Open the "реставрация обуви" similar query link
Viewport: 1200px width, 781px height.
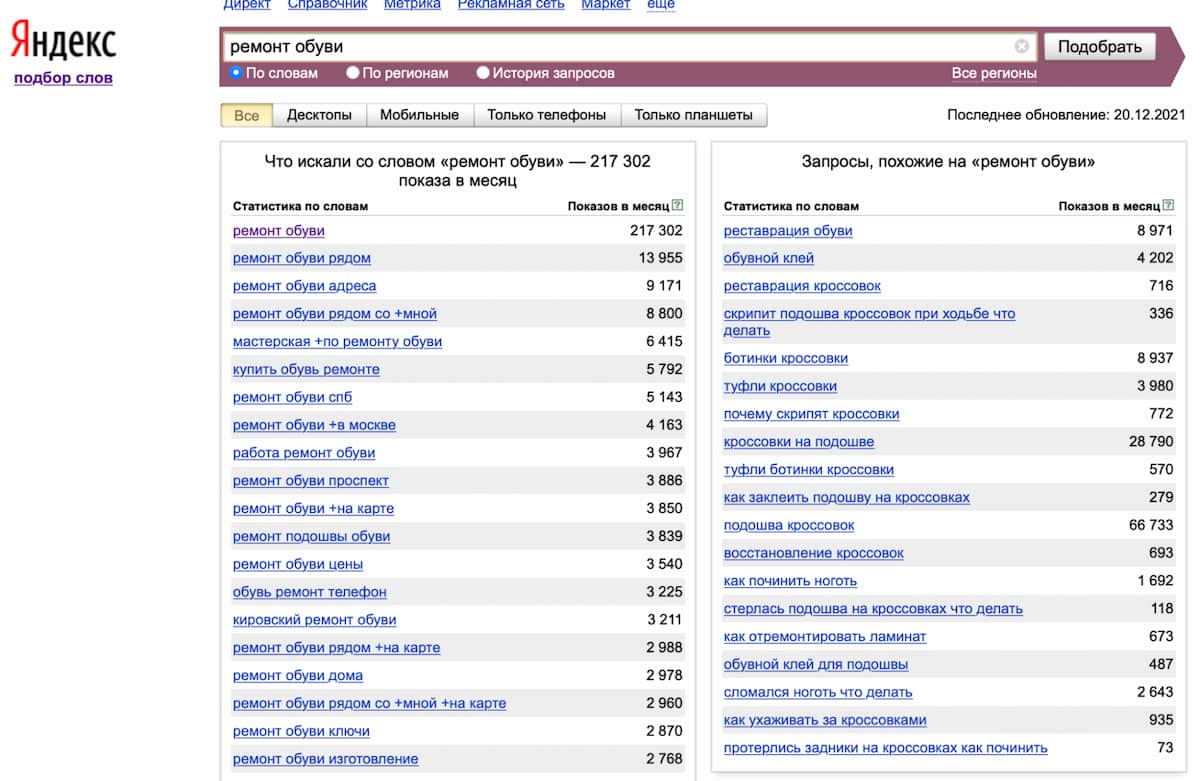[787, 231]
